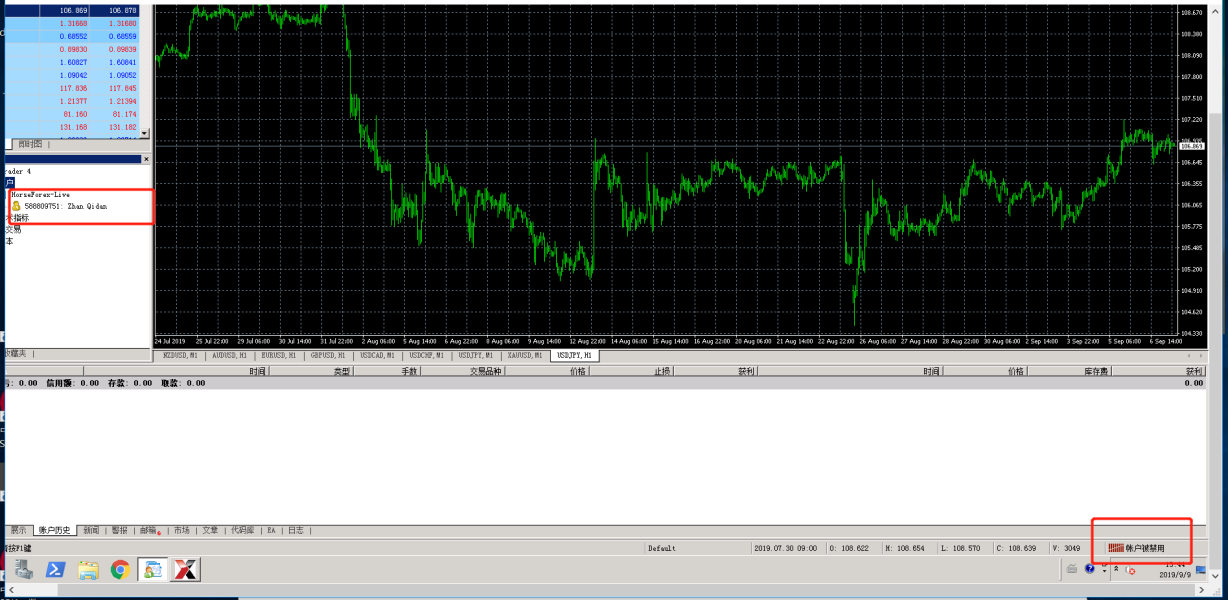Click the blue help question mark icon
Screen dimensions: 1228x600
pos(1090,569)
